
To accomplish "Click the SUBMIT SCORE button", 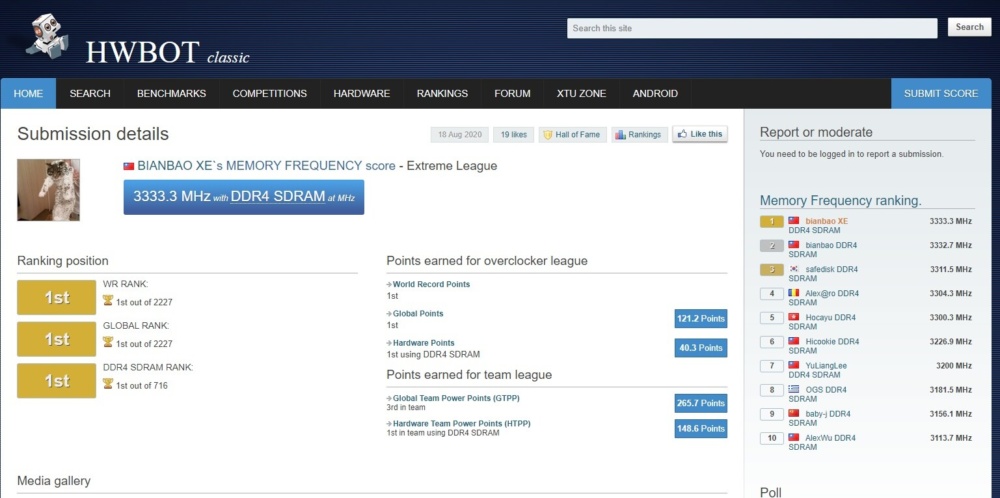I will tap(941, 94).
